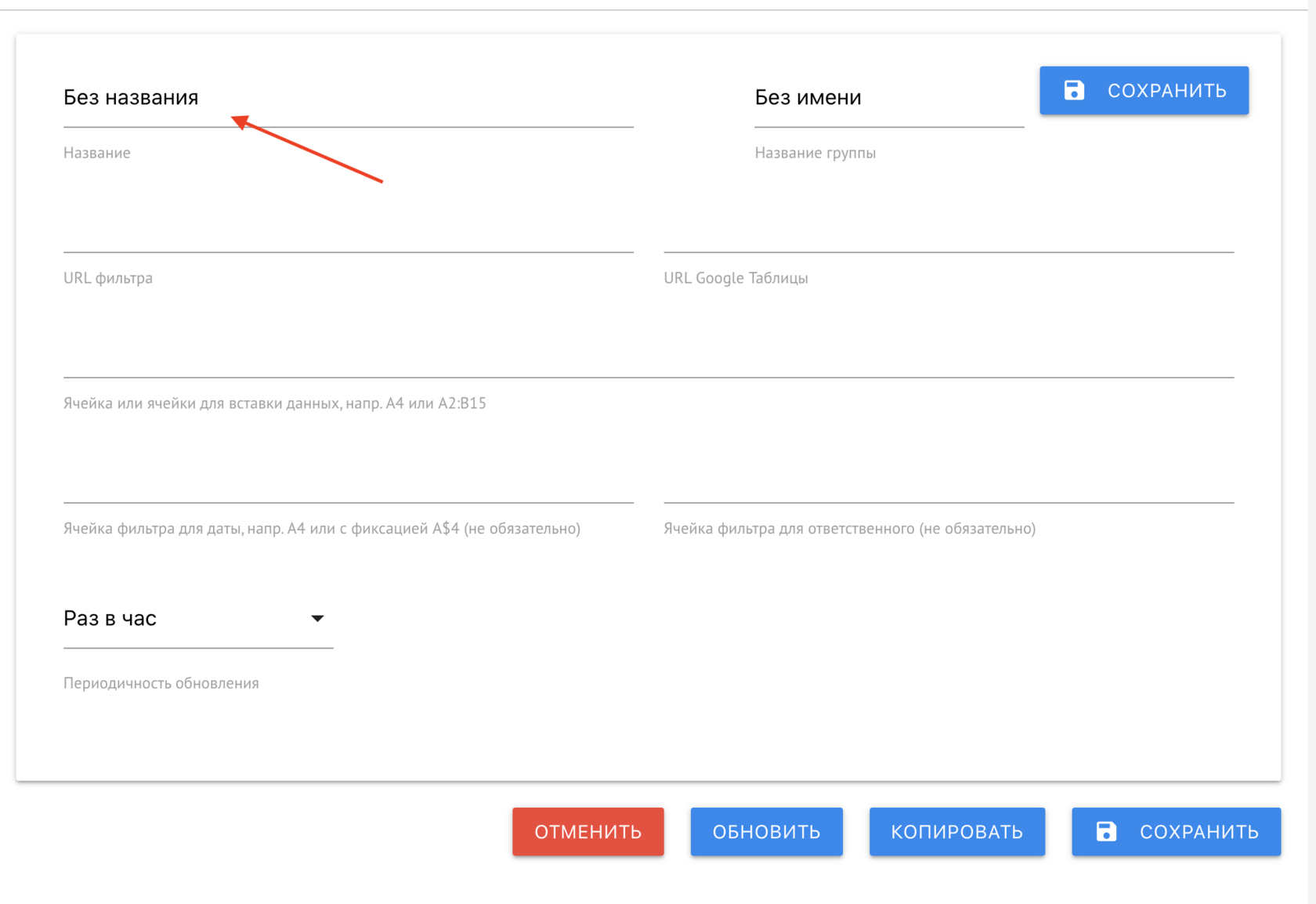Image resolution: width=1316 pixels, height=904 pixels.
Task: Click the Название группы label
Action: (x=815, y=153)
